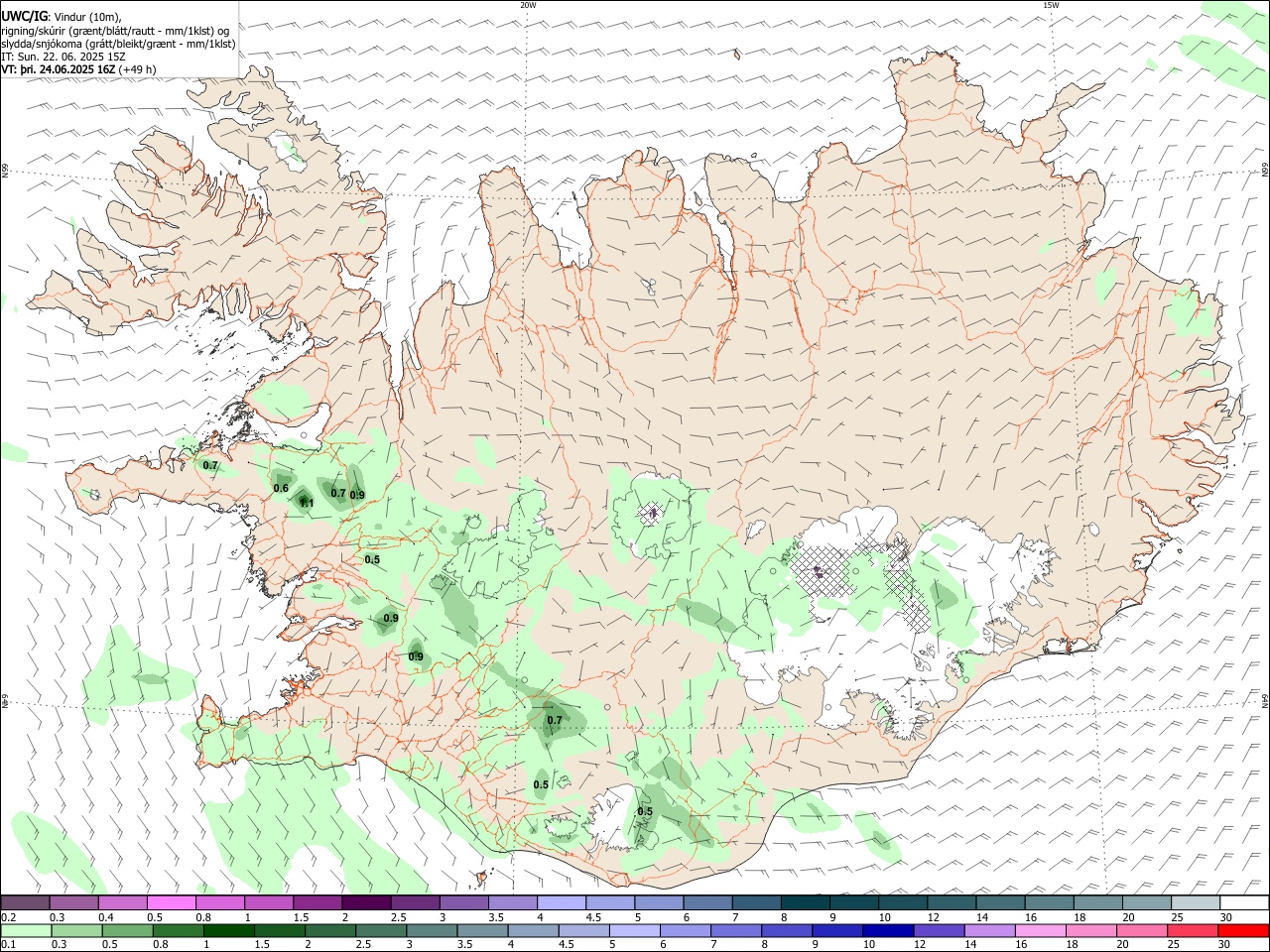
Task: Click the 1.1 precipitation value on the map
Action: (307, 503)
